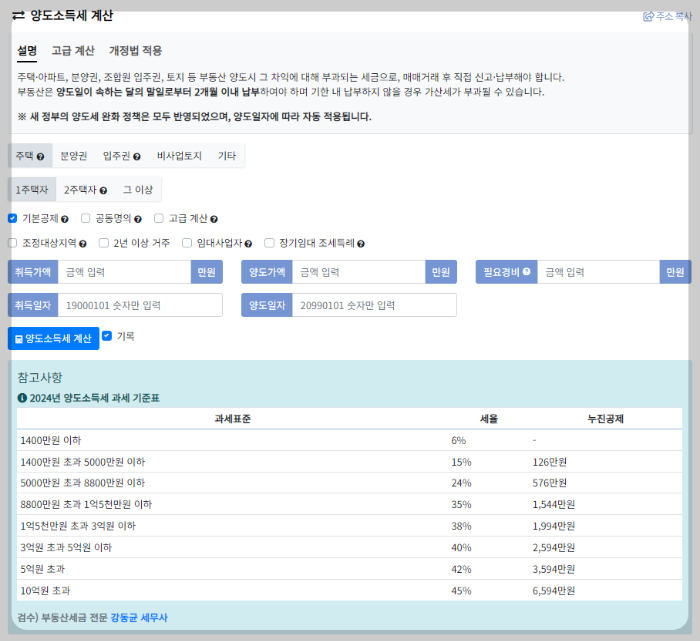
Task: Select the 기타 property type tab
Action: (x=227, y=156)
